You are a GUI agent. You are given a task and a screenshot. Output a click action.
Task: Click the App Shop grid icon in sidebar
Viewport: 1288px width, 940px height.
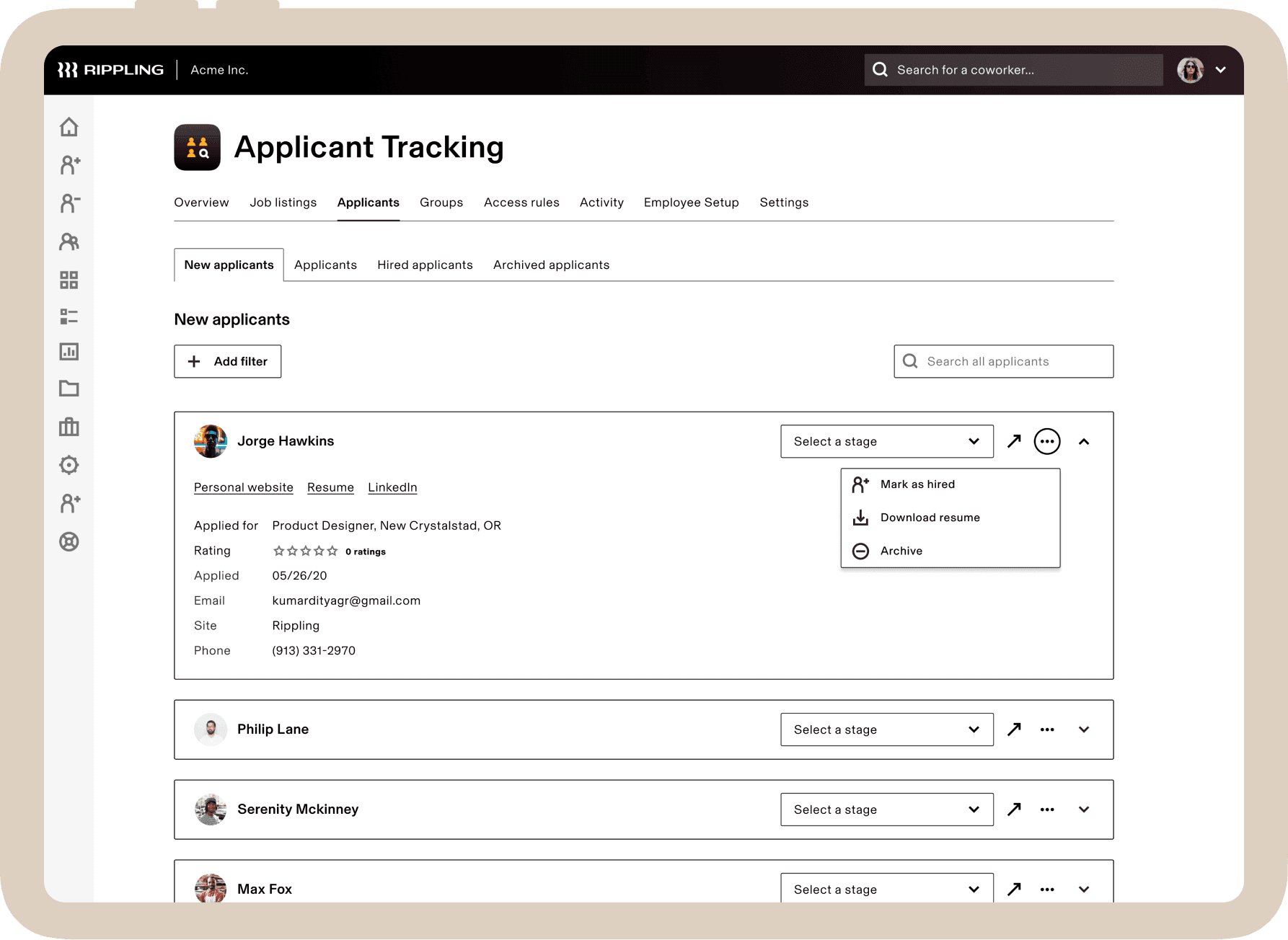coord(69,280)
